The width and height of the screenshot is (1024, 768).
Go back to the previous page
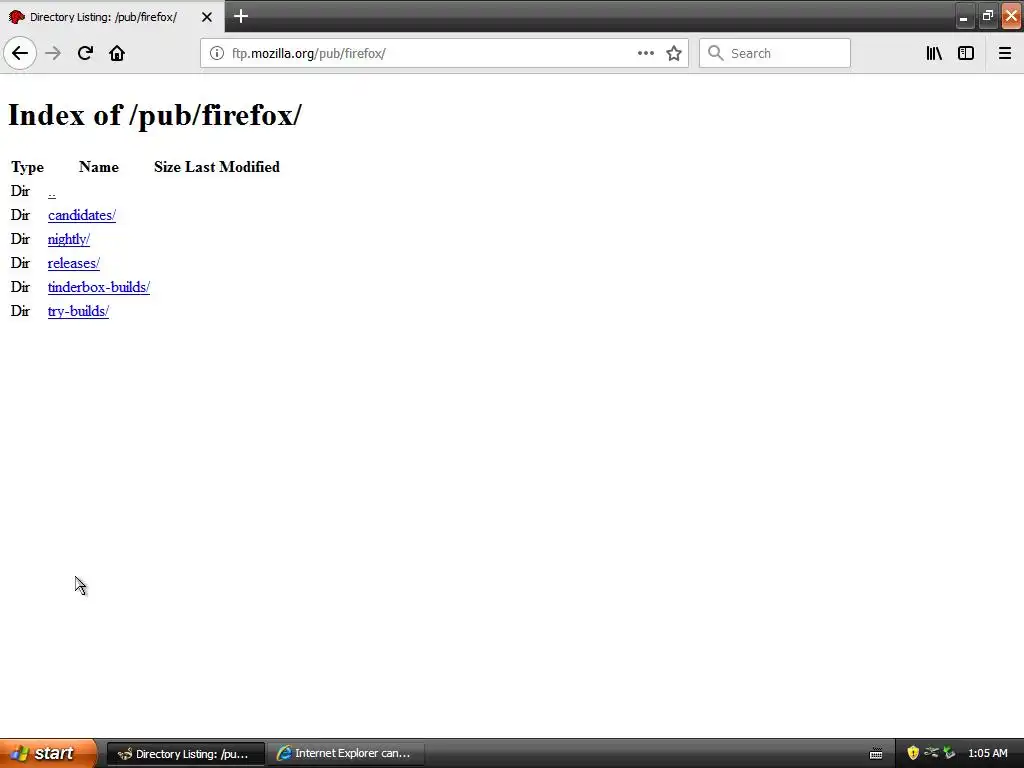20,53
